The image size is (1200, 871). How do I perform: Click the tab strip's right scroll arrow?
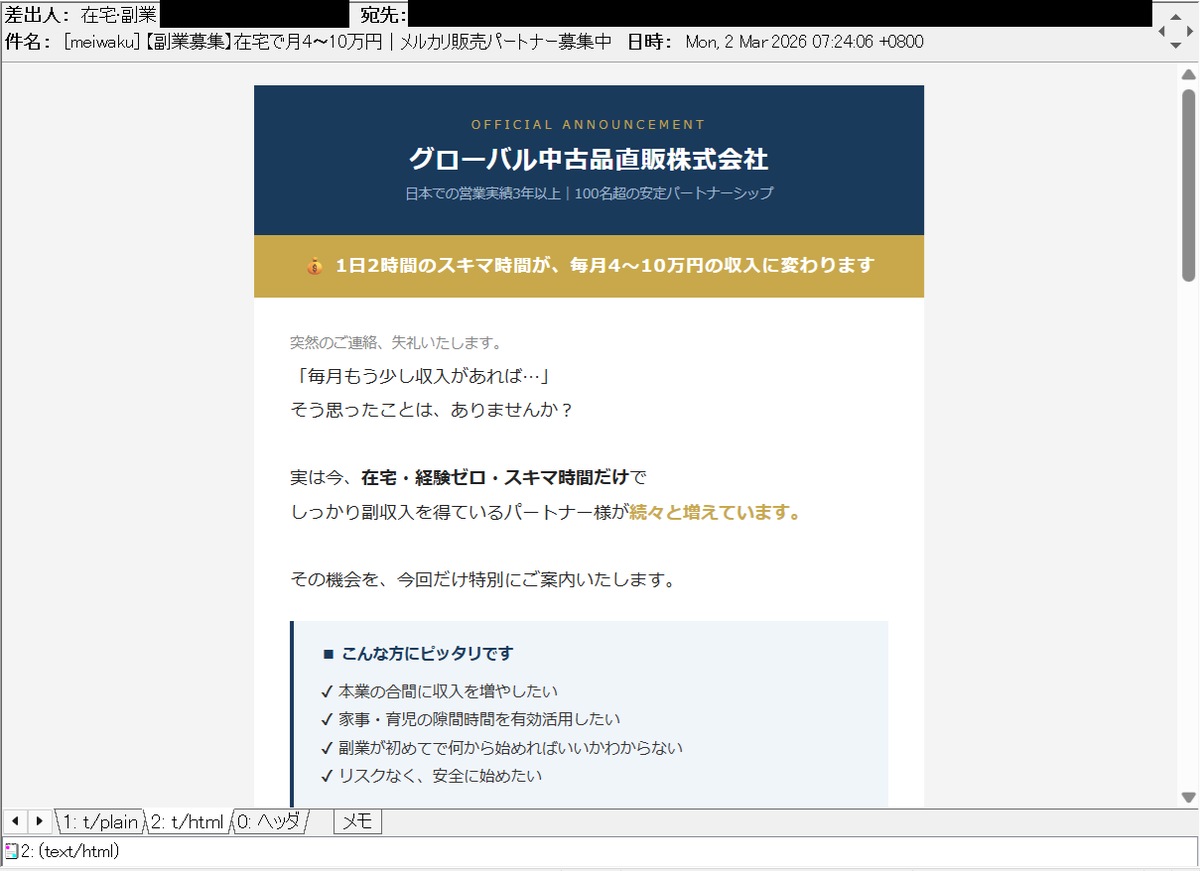tap(39, 821)
